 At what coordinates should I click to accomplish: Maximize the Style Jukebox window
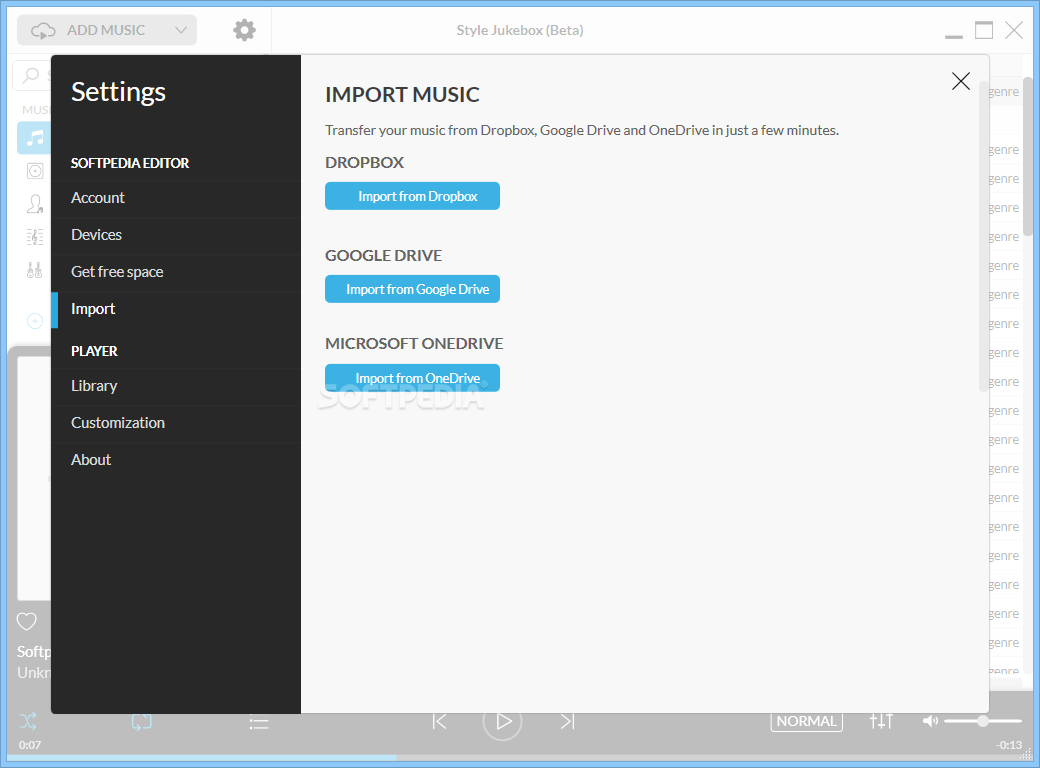tap(984, 30)
